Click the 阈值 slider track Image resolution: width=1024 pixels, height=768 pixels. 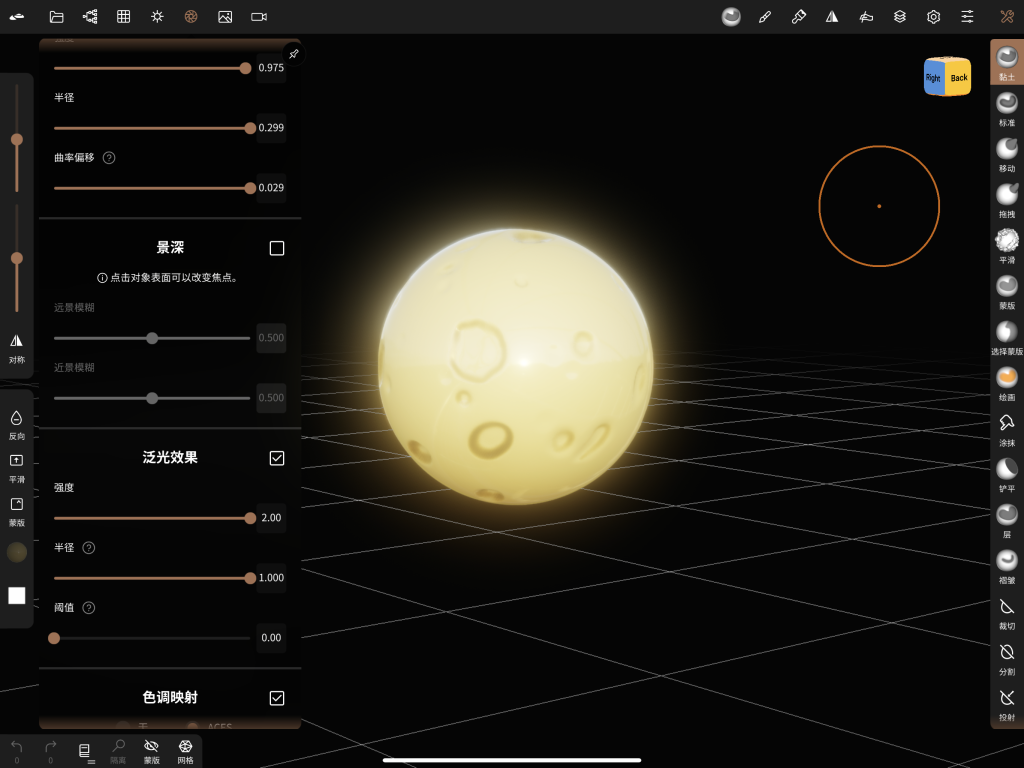(152, 639)
